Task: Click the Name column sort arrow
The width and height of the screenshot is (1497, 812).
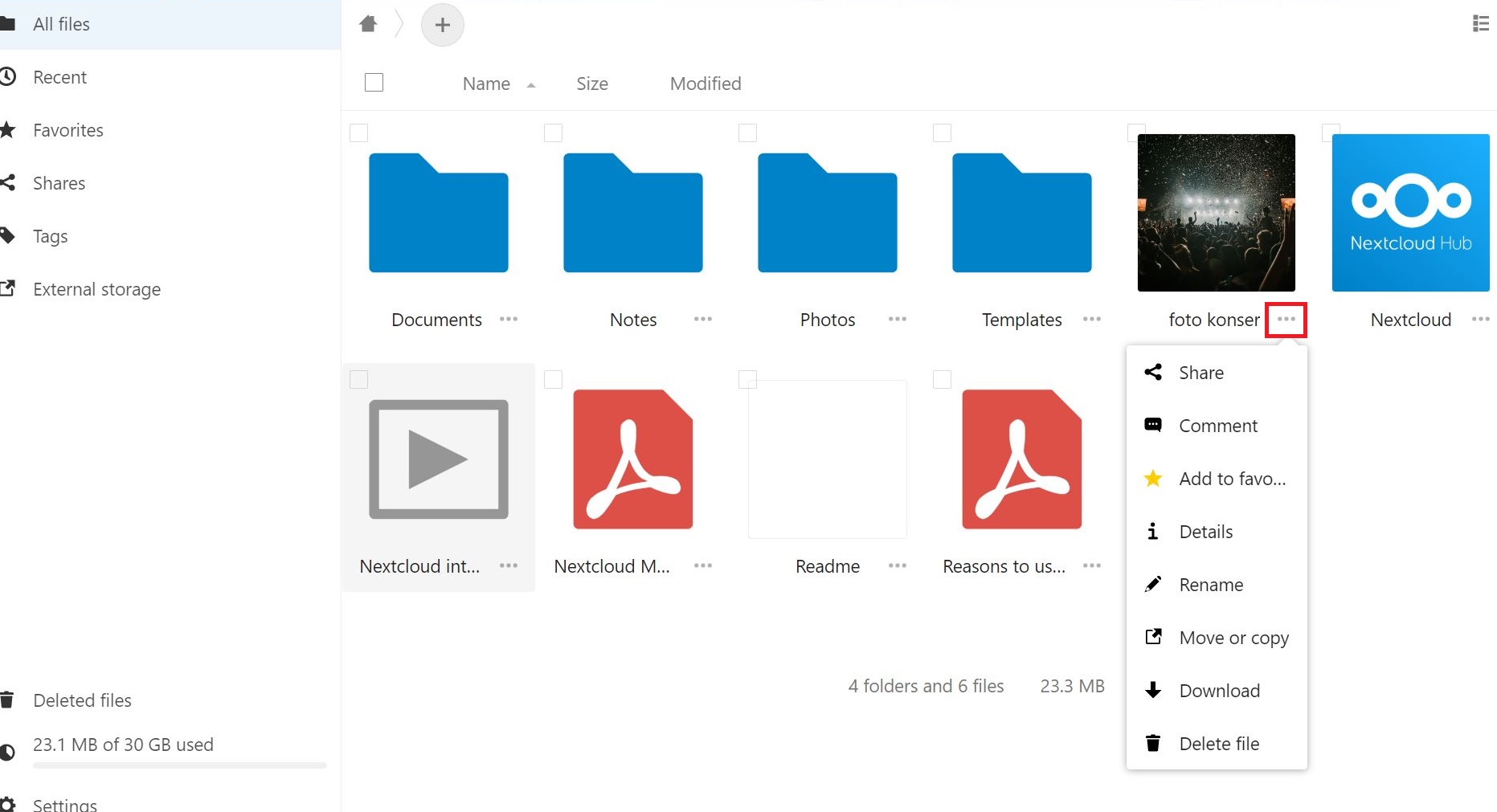Action: point(530,84)
